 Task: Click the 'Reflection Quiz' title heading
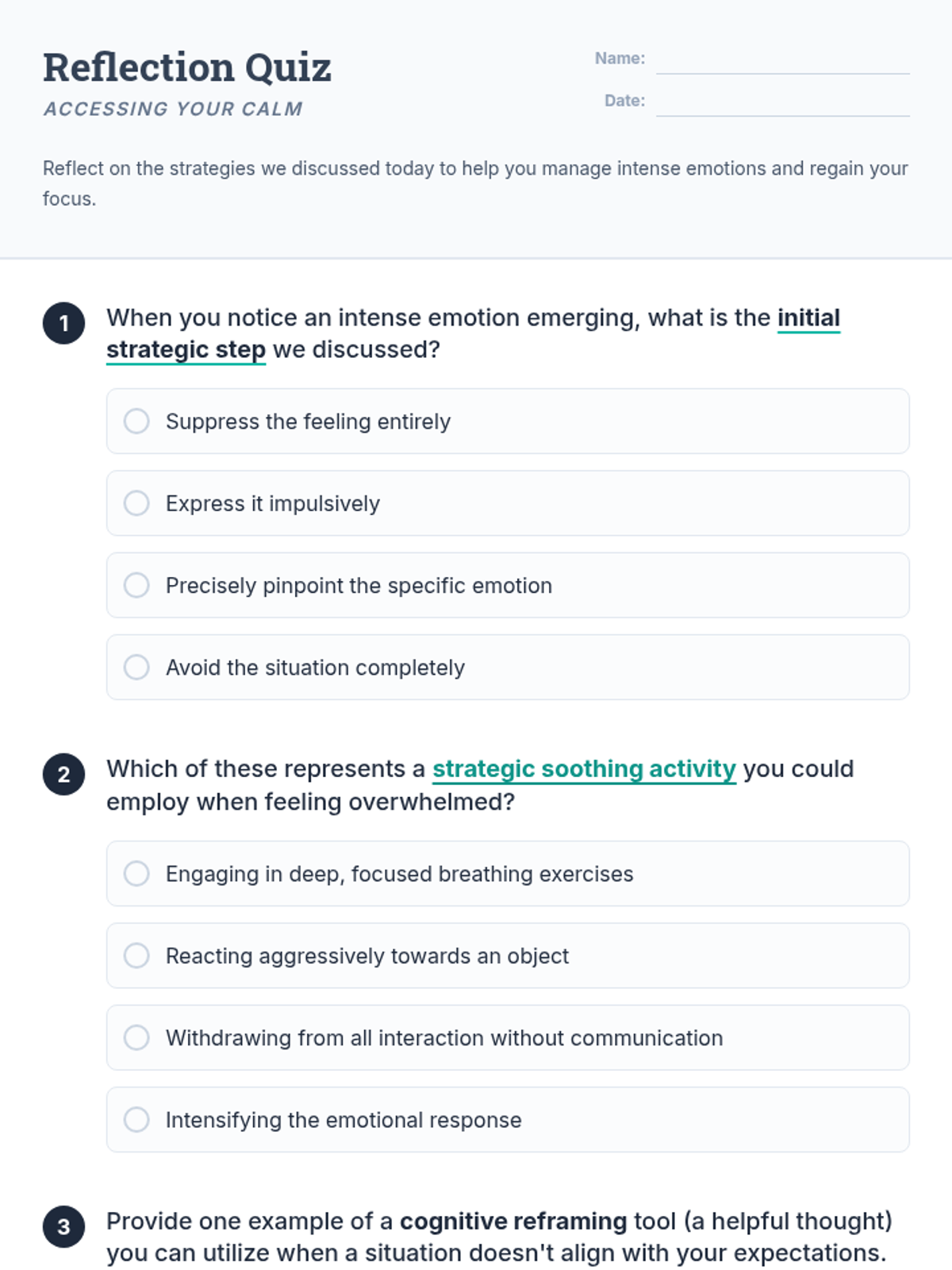187,67
